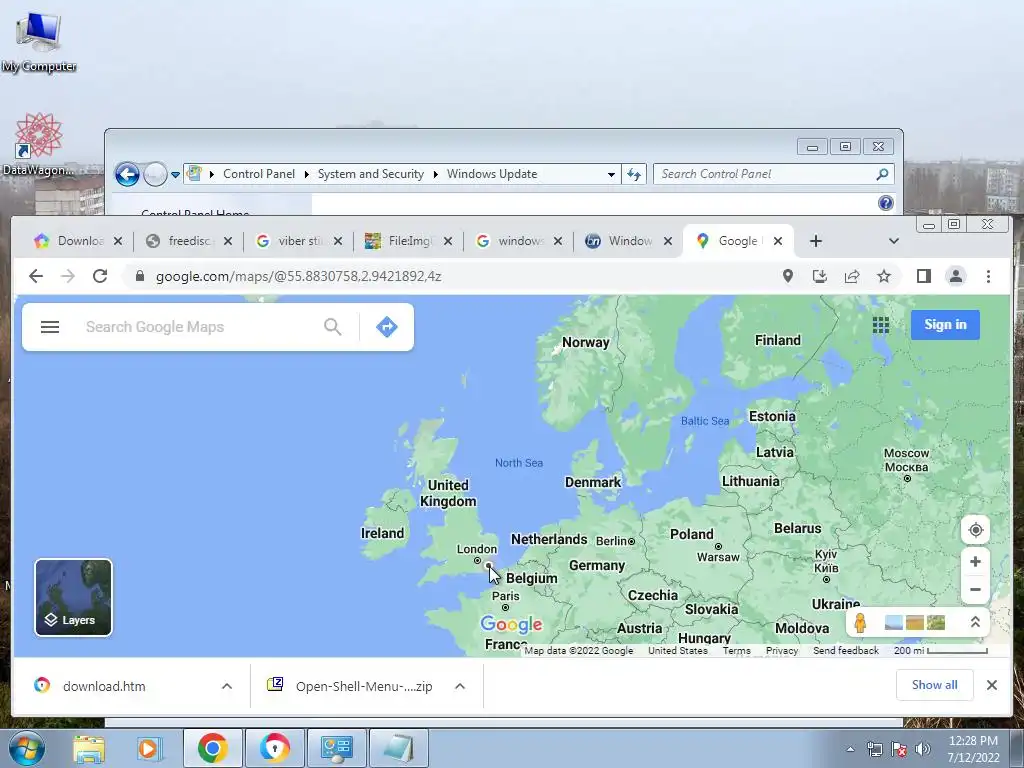
Task: Open Windows Explorer from taskbar
Action: point(88,748)
